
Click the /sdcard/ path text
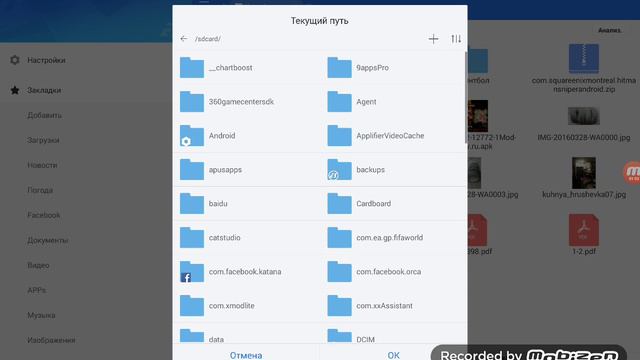coord(208,39)
